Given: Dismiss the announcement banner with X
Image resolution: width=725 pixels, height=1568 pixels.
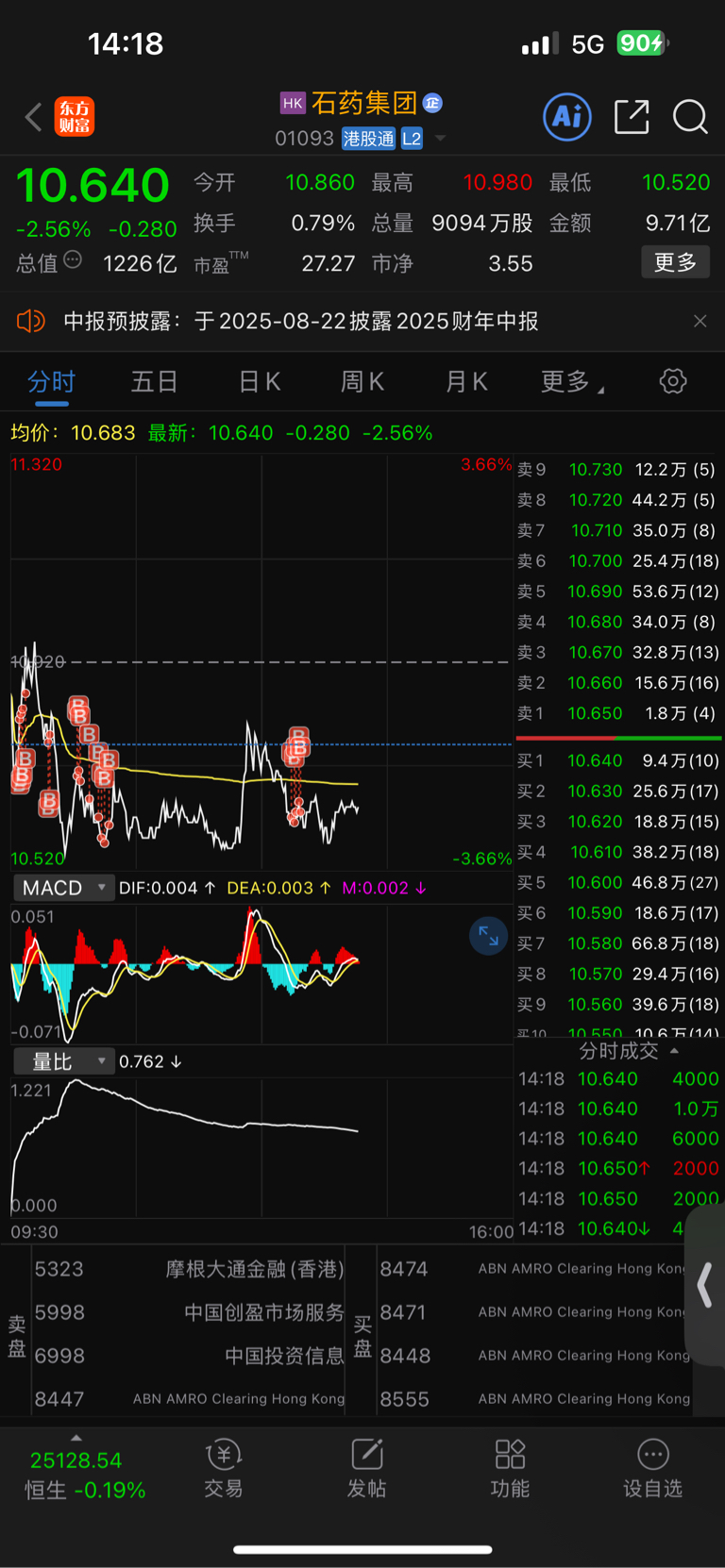Looking at the screenshot, I should tap(700, 322).
